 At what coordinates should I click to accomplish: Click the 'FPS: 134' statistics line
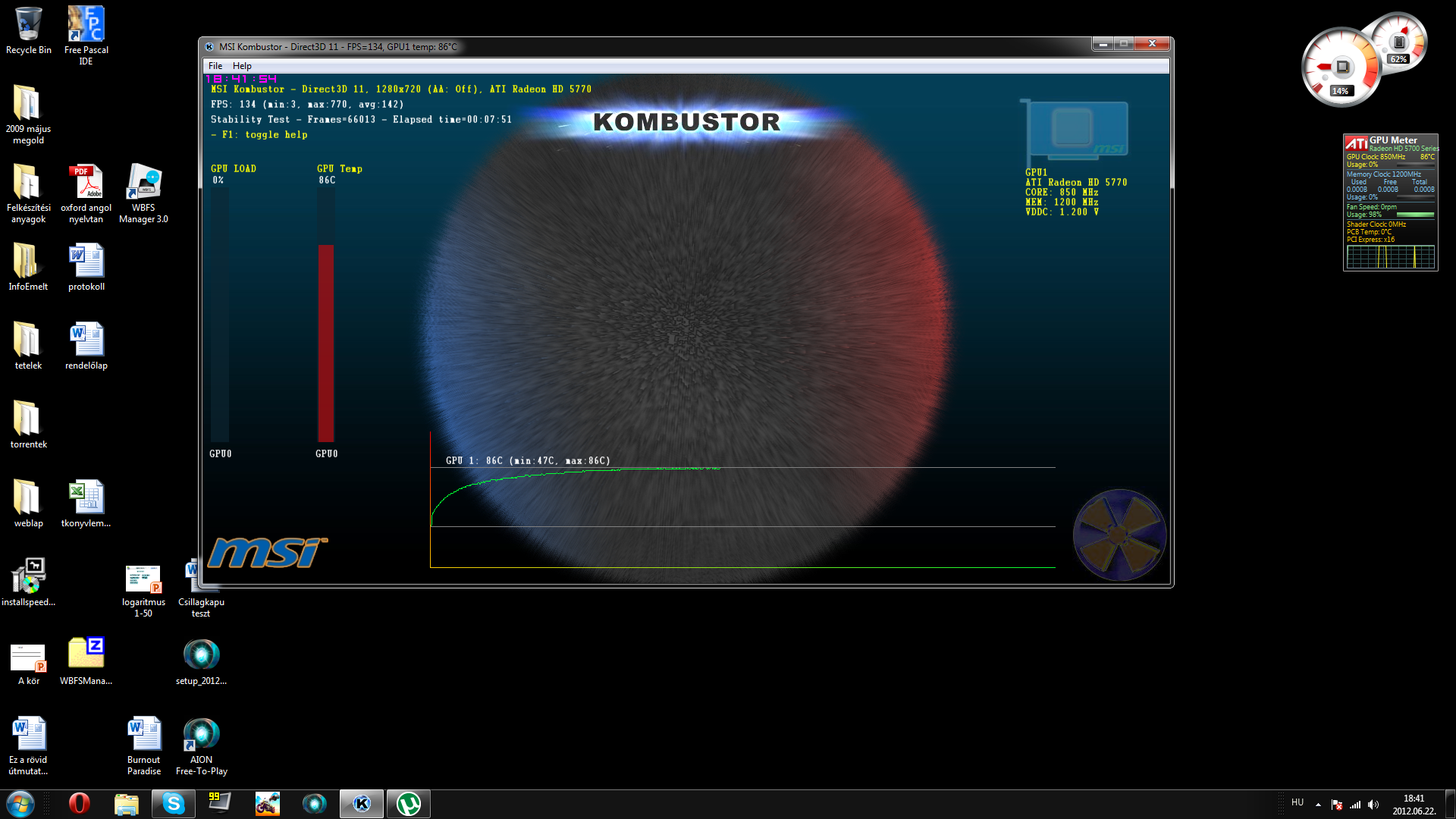click(x=307, y=105)
